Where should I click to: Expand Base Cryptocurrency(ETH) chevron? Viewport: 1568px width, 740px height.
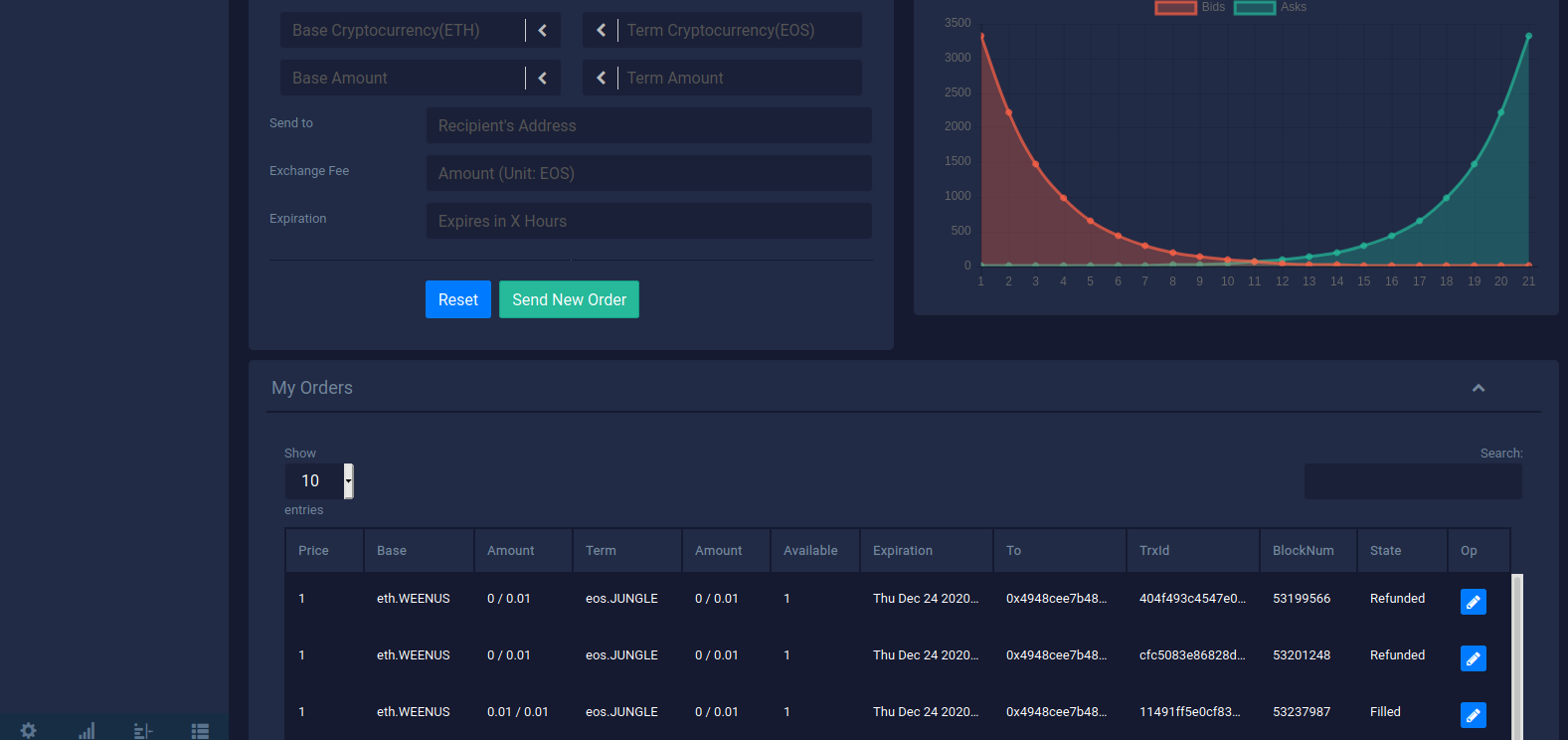(x=543, y=31)
